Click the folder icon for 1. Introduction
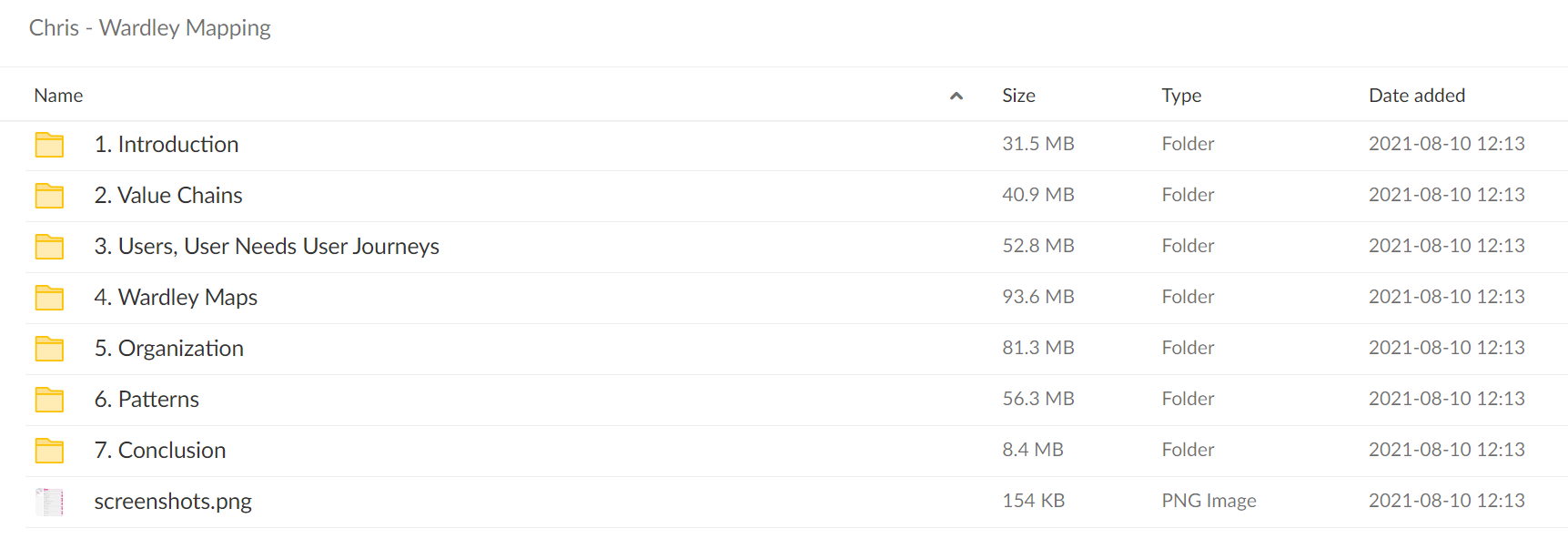The image size is (1568, 559). click(49, 145)
